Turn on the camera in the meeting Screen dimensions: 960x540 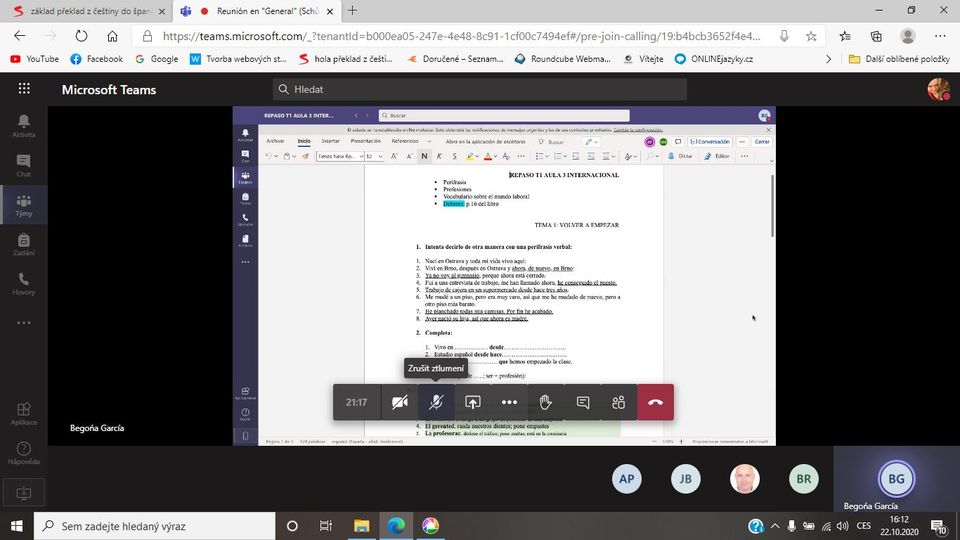(400, 402)
